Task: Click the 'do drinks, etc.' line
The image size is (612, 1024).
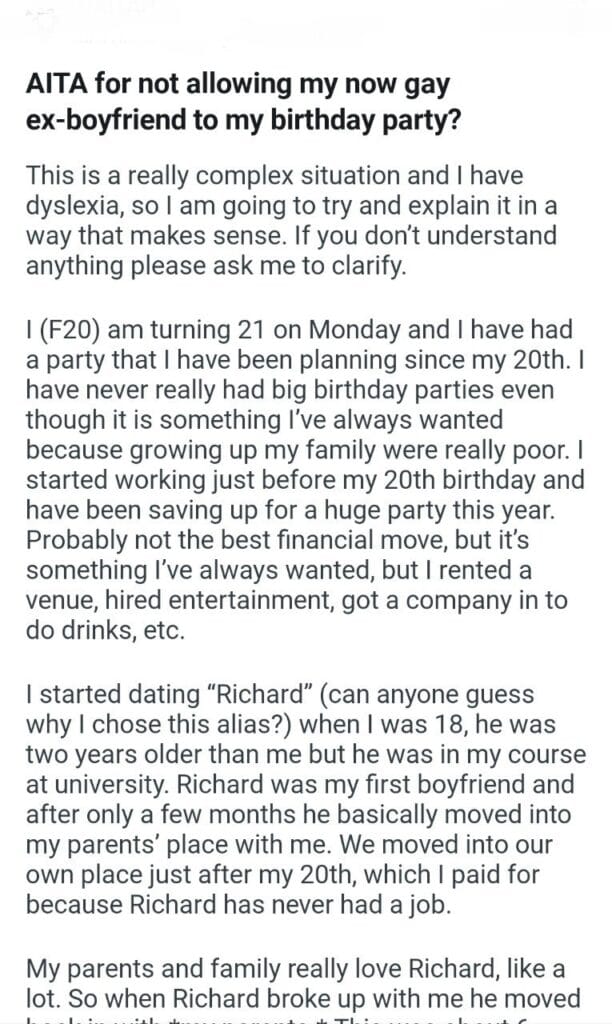Action: 105,630
